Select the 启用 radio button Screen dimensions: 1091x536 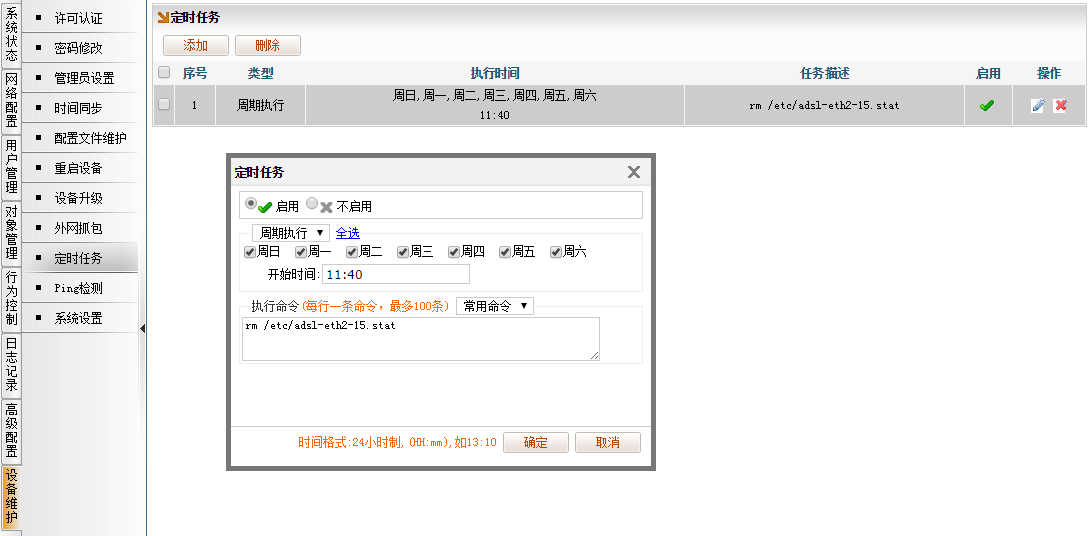tap(251, 203)
